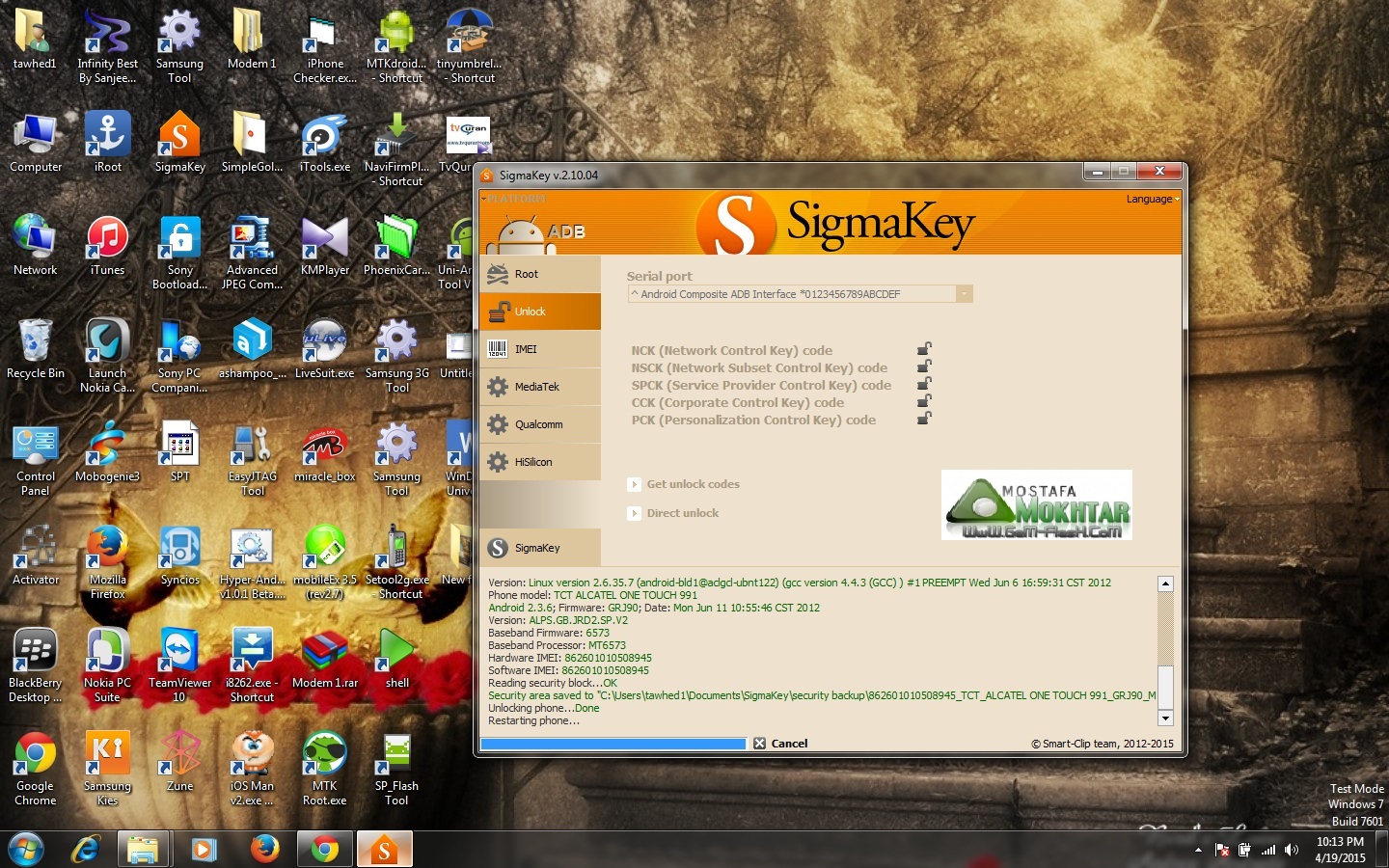This screenshot has width=1389, height=868.
Task: Click SigmaKey taskbar button
Action: pos(385,850)
